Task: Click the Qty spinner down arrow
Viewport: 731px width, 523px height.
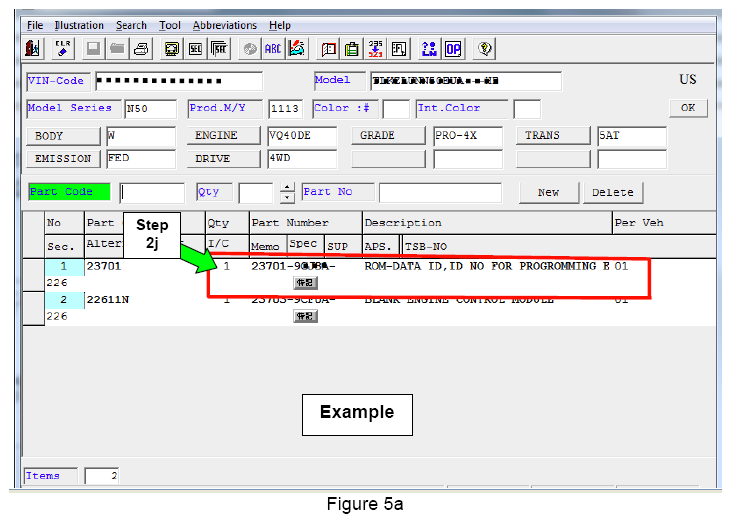Action: pos(287,197)
